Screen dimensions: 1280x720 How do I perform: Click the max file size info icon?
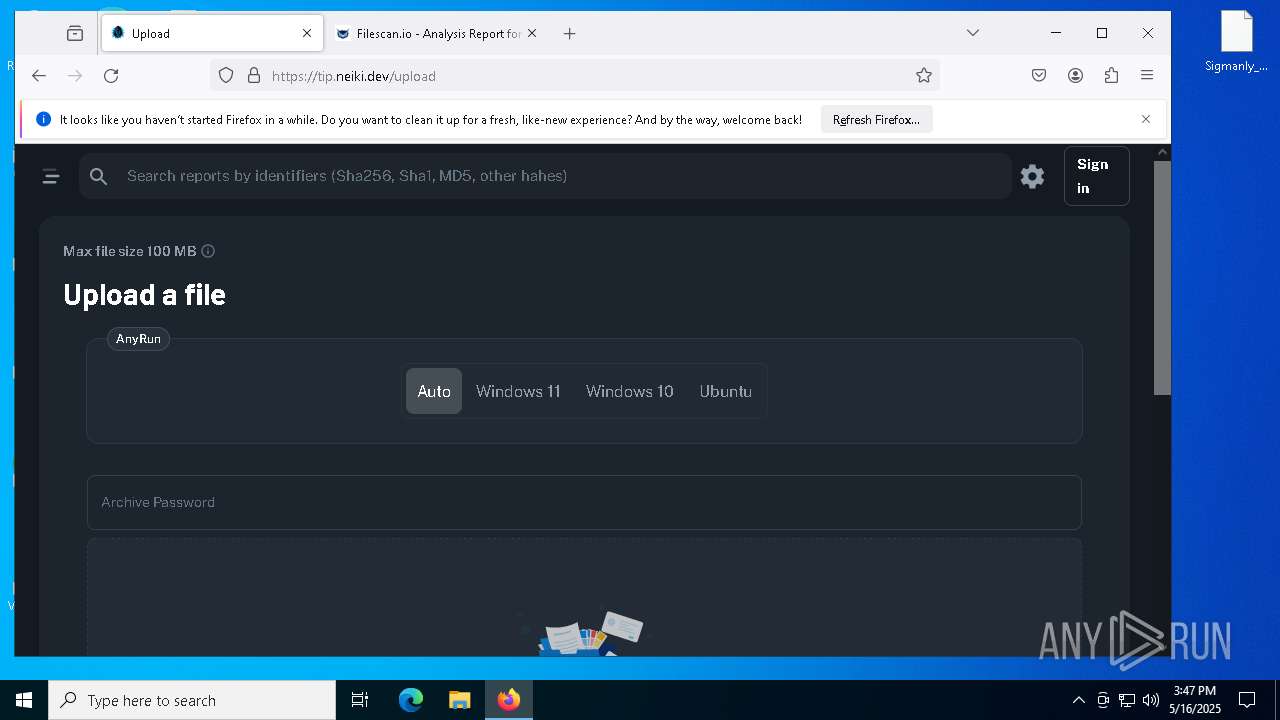pyautogui.click(x=208, y=251)
